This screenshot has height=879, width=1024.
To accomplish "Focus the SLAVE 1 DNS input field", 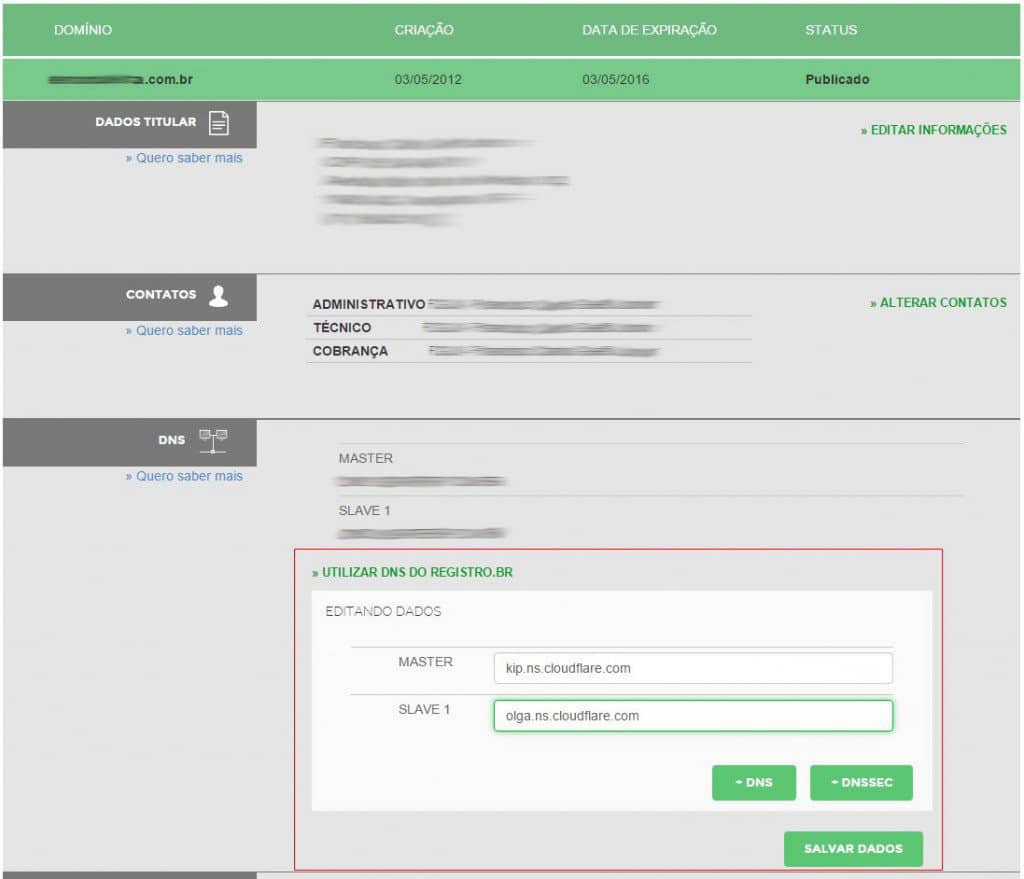I will [x=693, y=716].
